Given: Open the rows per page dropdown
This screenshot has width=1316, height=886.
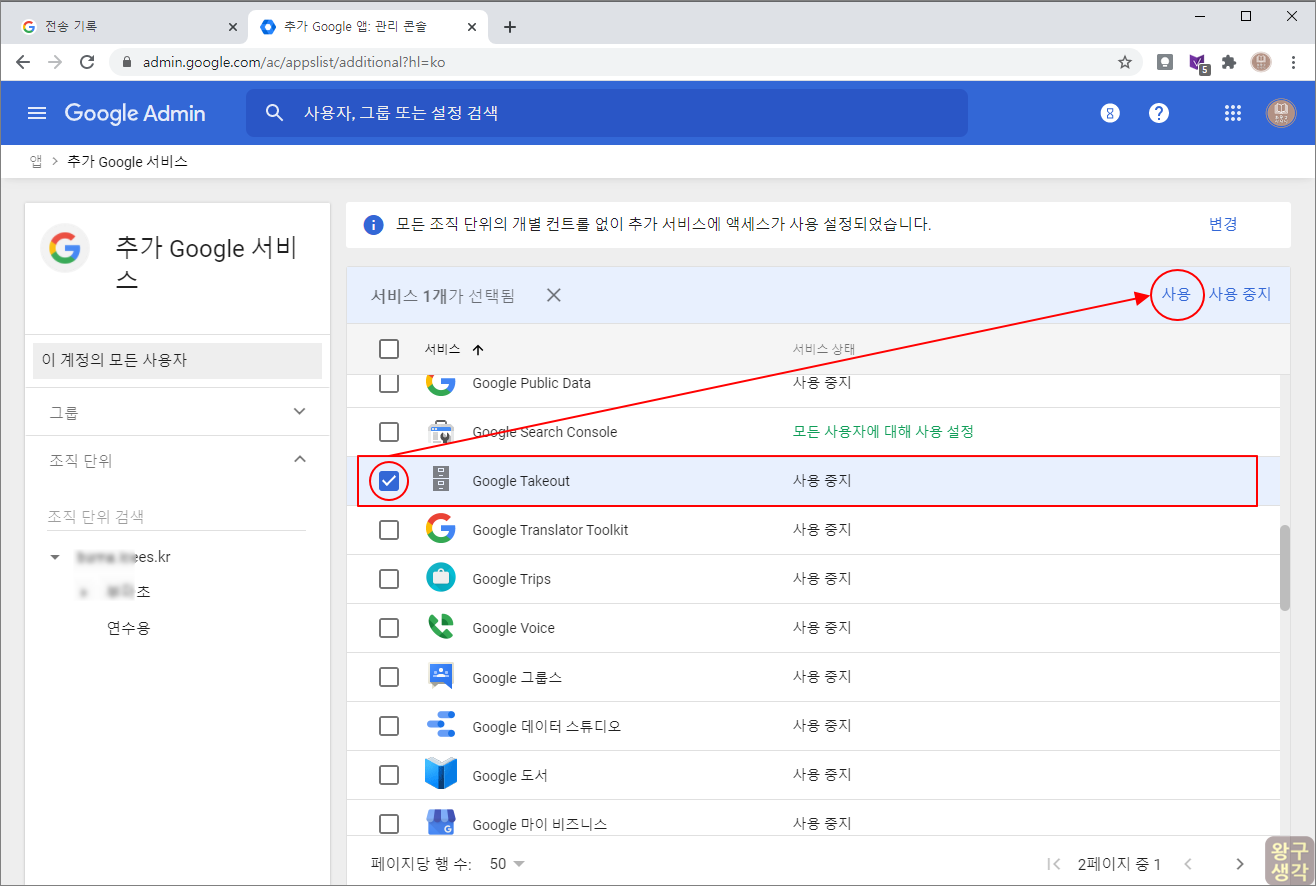Looking at the screenshot, I should 508,864.
